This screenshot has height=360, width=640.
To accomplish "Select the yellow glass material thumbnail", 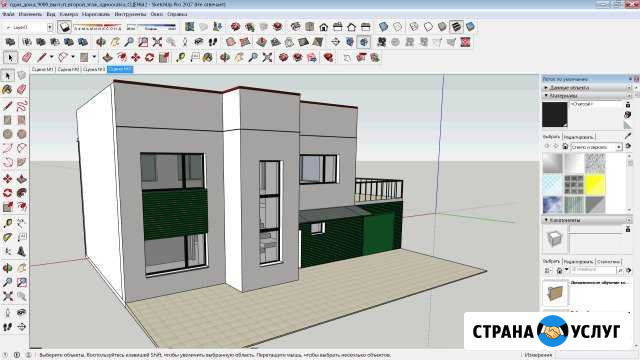I will pyautogui.click(x=595, y=184).
